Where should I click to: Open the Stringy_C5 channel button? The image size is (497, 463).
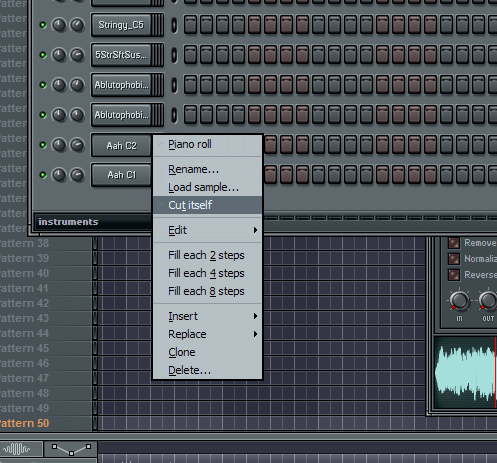tap(121, 25)
